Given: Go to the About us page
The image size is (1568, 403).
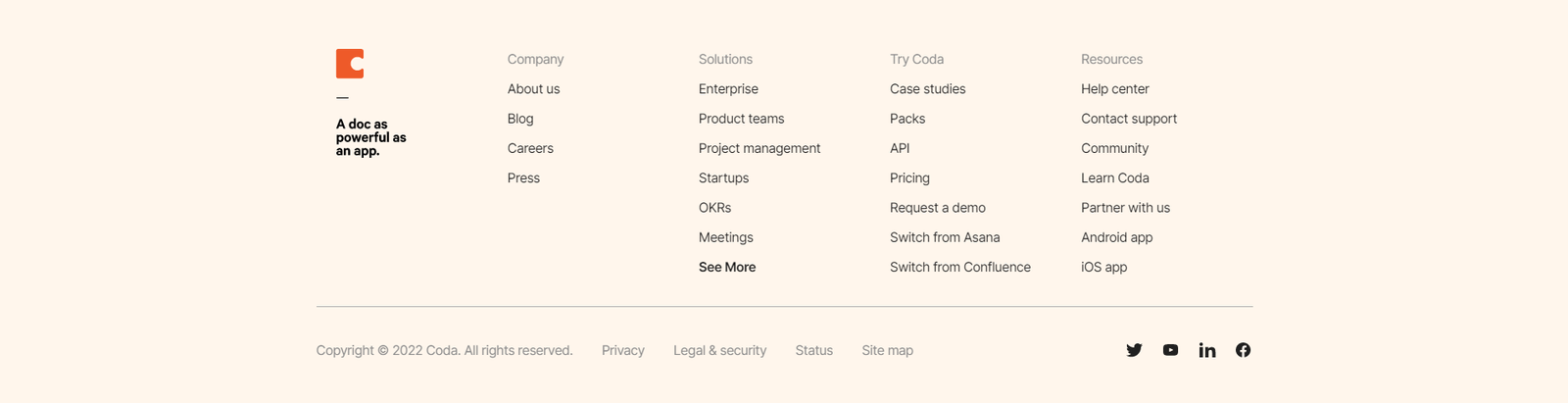Looking at the screenshot, I should [x=534, y=89].
